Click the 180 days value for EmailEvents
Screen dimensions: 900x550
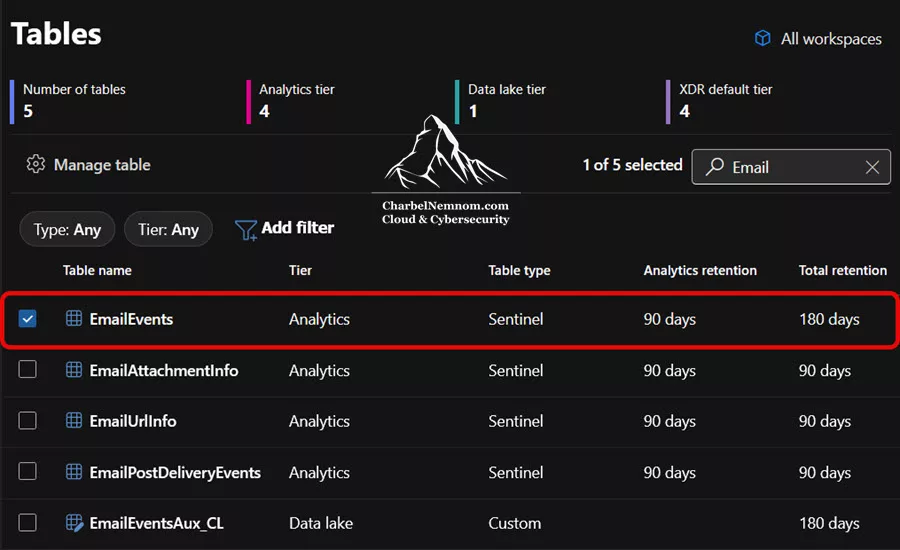click(x=829, y=319)
